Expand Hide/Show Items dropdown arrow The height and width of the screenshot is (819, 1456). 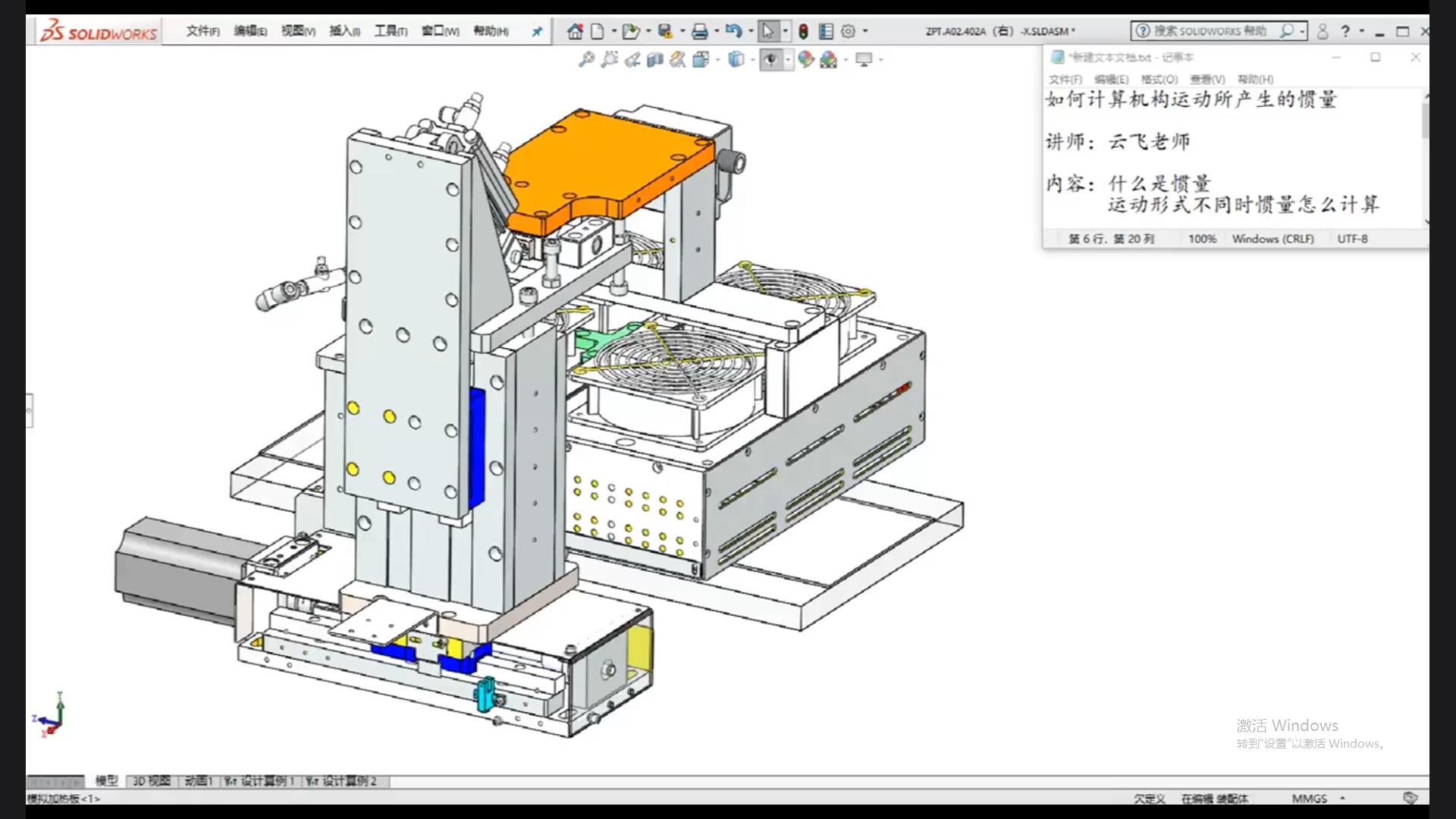788,59
